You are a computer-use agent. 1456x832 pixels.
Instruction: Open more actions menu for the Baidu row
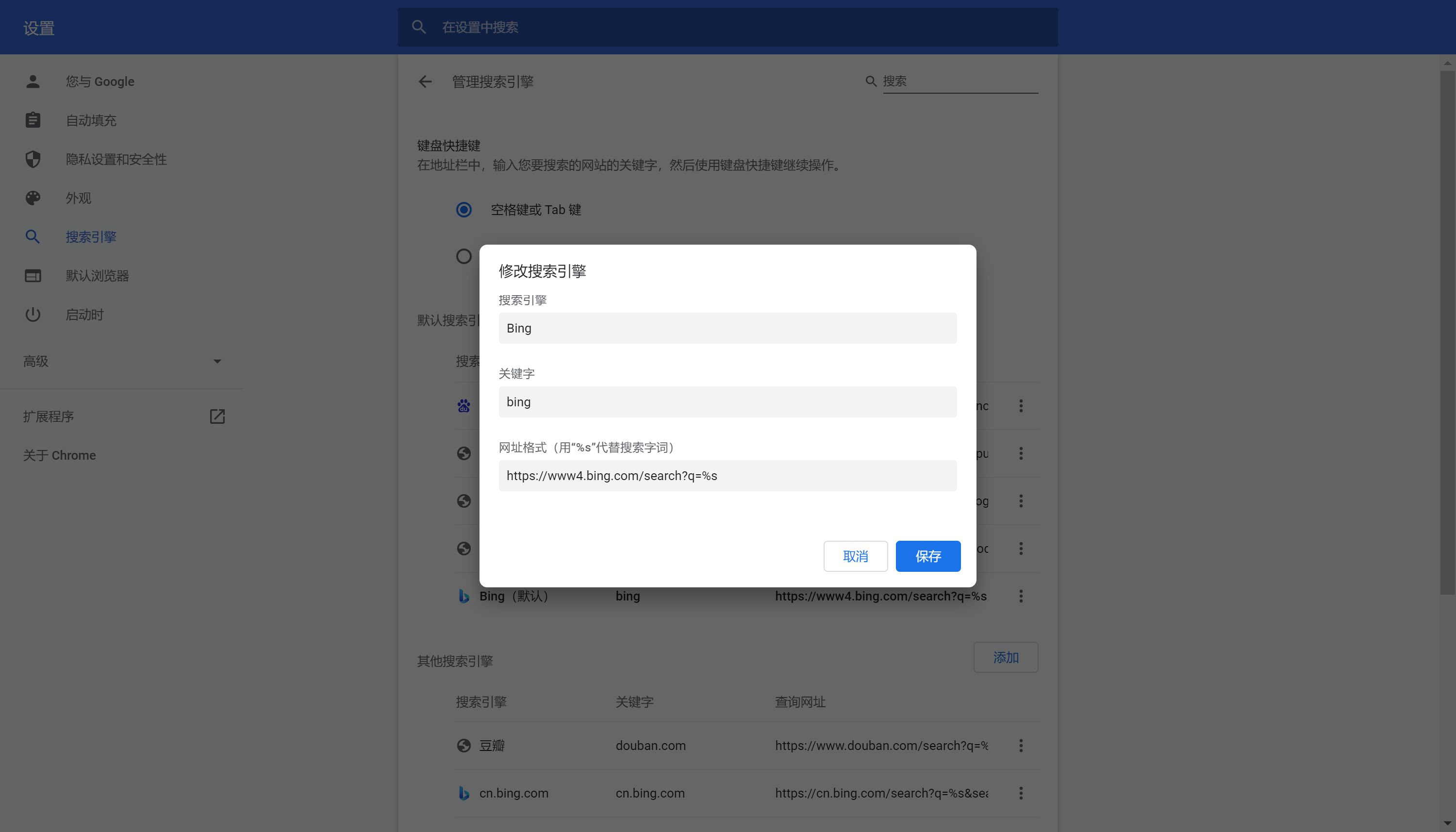tap(1021, 406)
